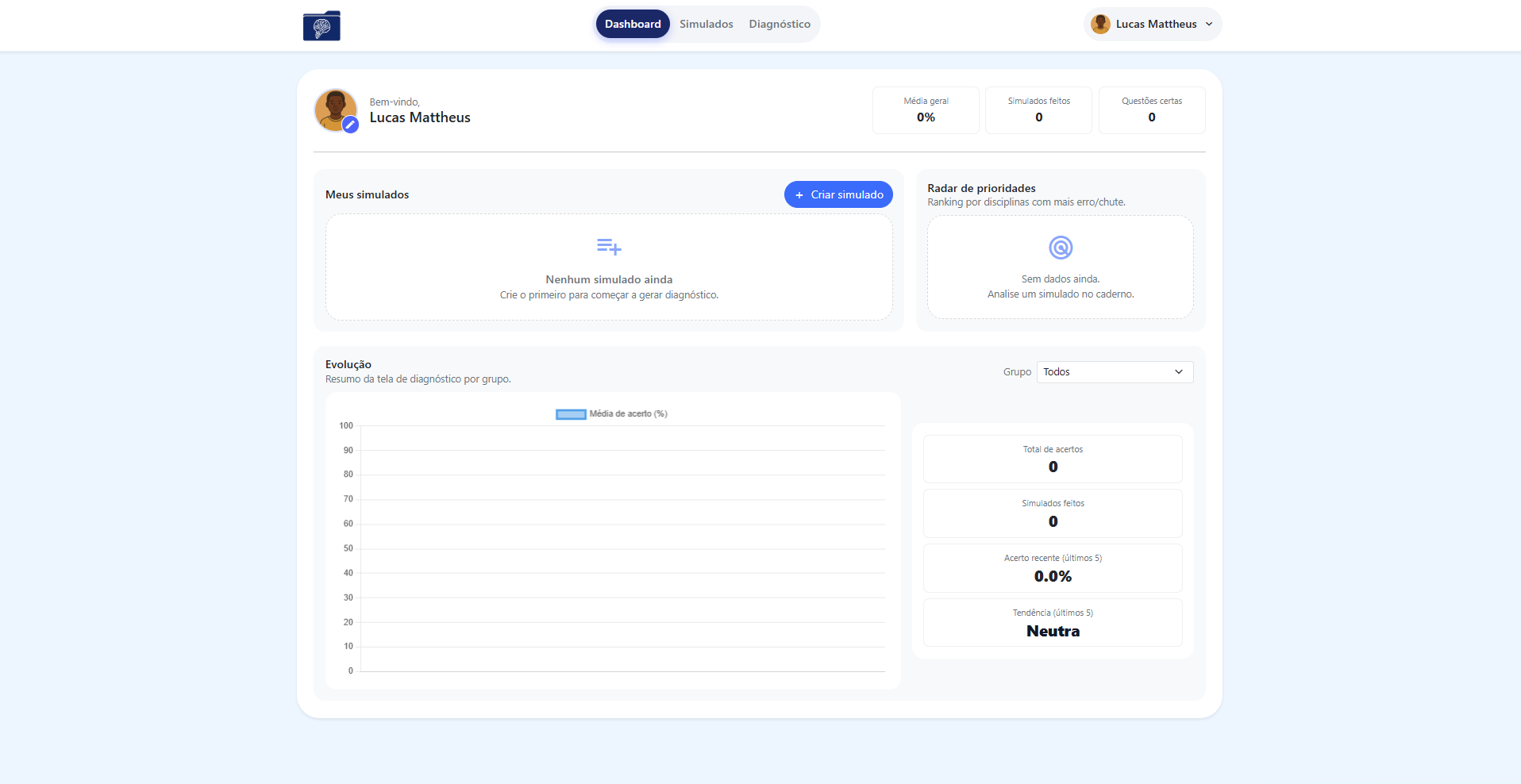The image size is (1521, 784).
Task: Click the target icon in Radar de prioridades
Action: (x=1061, y=248)
